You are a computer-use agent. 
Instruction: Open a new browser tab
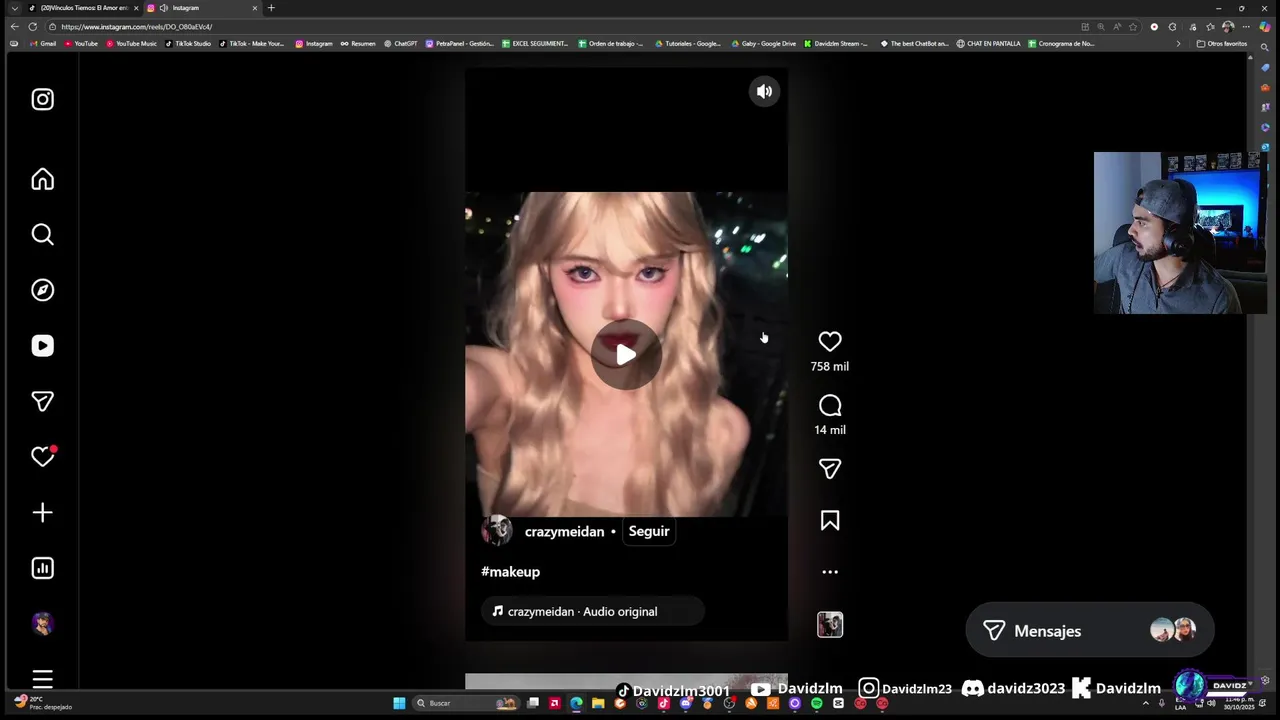click(271, 8)
